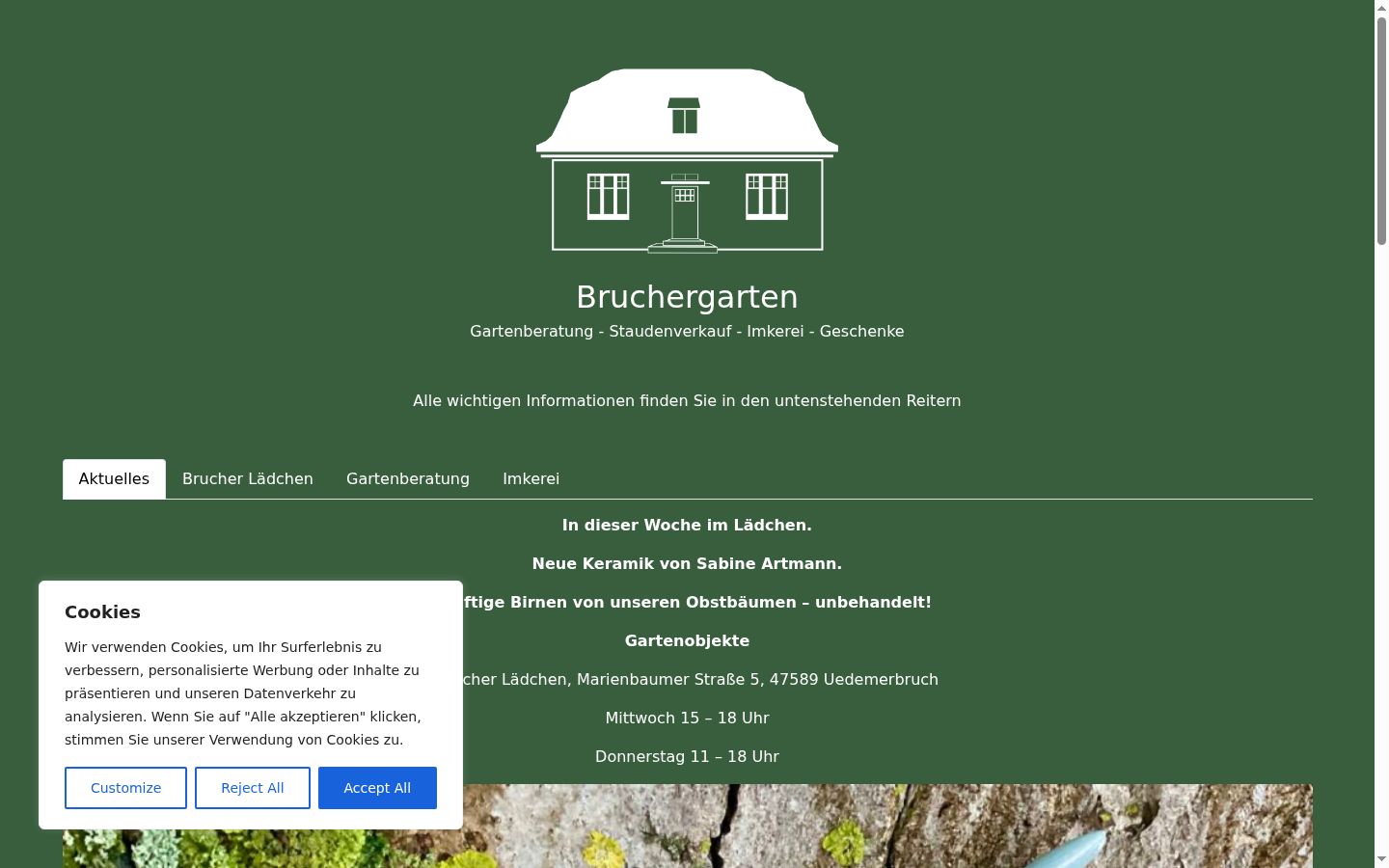Click the "Cookies" dialog heading
Viewport: 1389px width, 868px height.
102,612
